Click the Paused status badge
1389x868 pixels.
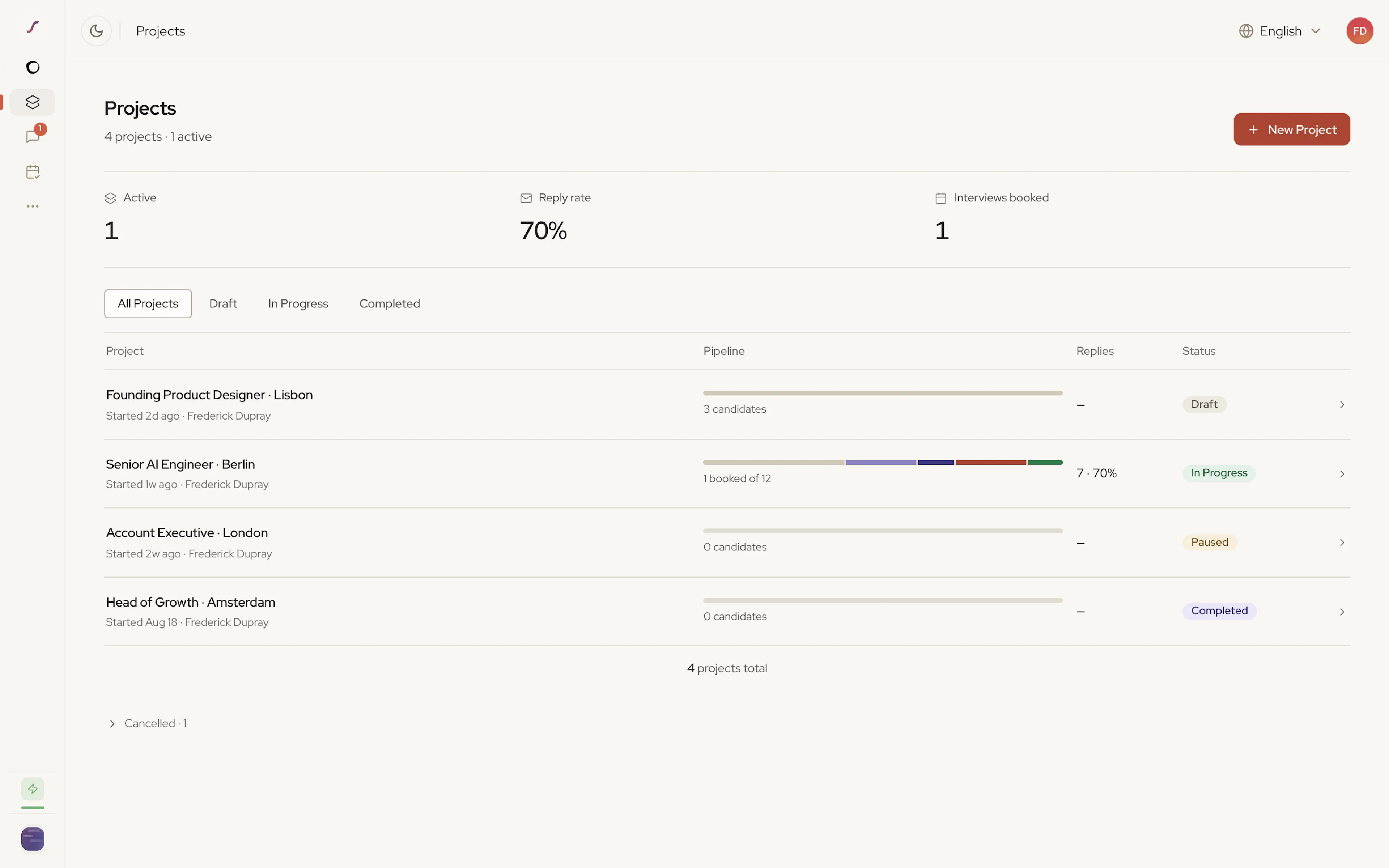pos(1209,542)
